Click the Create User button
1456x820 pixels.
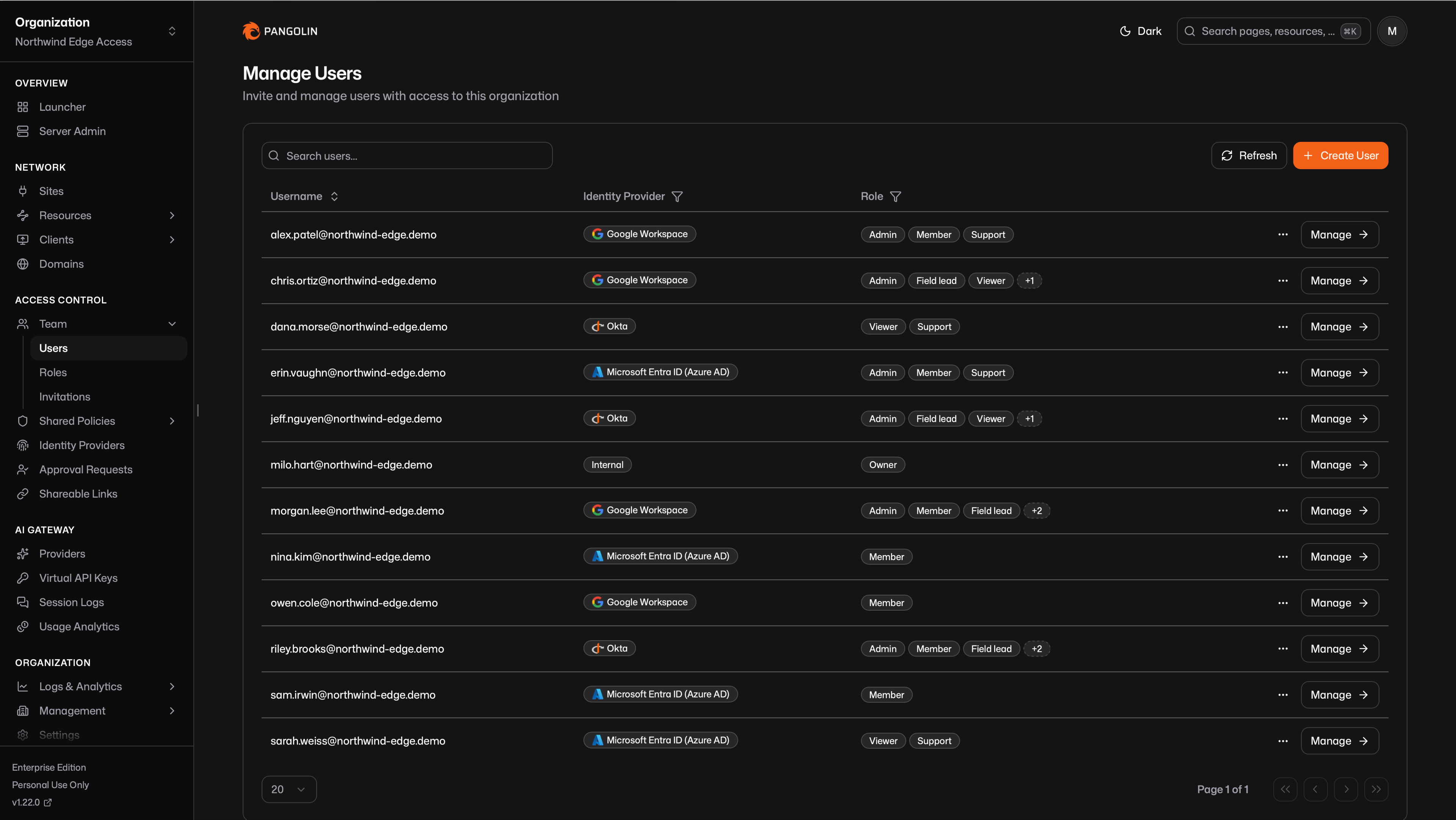1340,156
